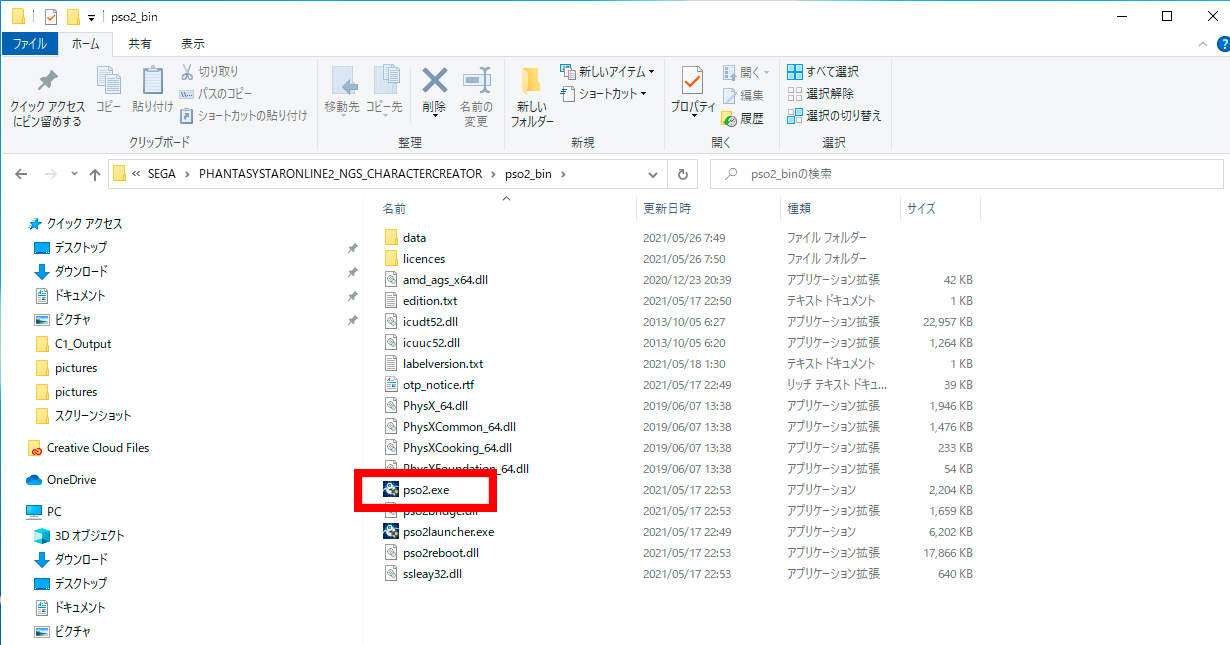Viewport: 1230px width, 645px height.
Task: Go back with the back arrow
Action: (22, 174)
